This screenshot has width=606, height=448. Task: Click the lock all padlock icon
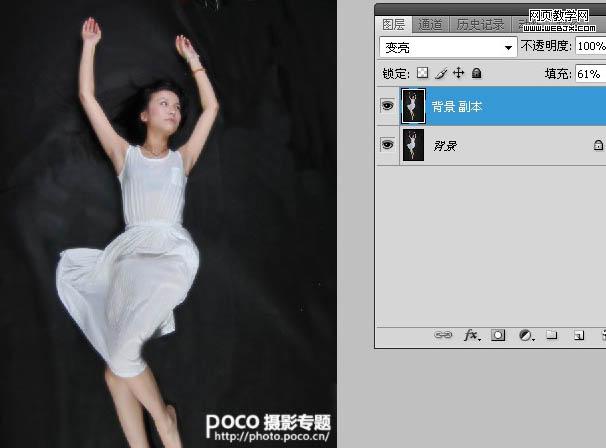[477, 73]
